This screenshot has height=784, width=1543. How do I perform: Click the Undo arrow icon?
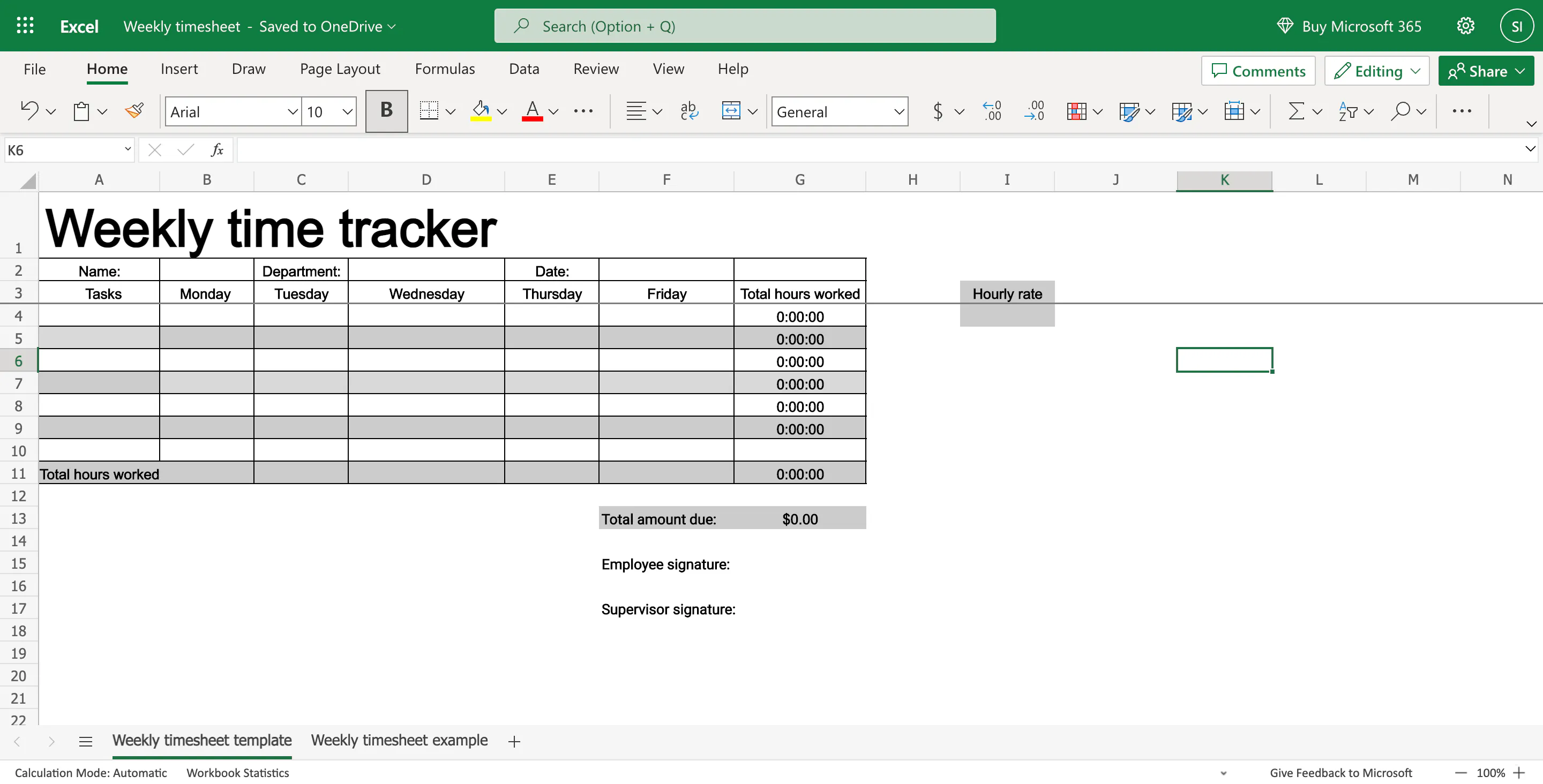(29, 111)
